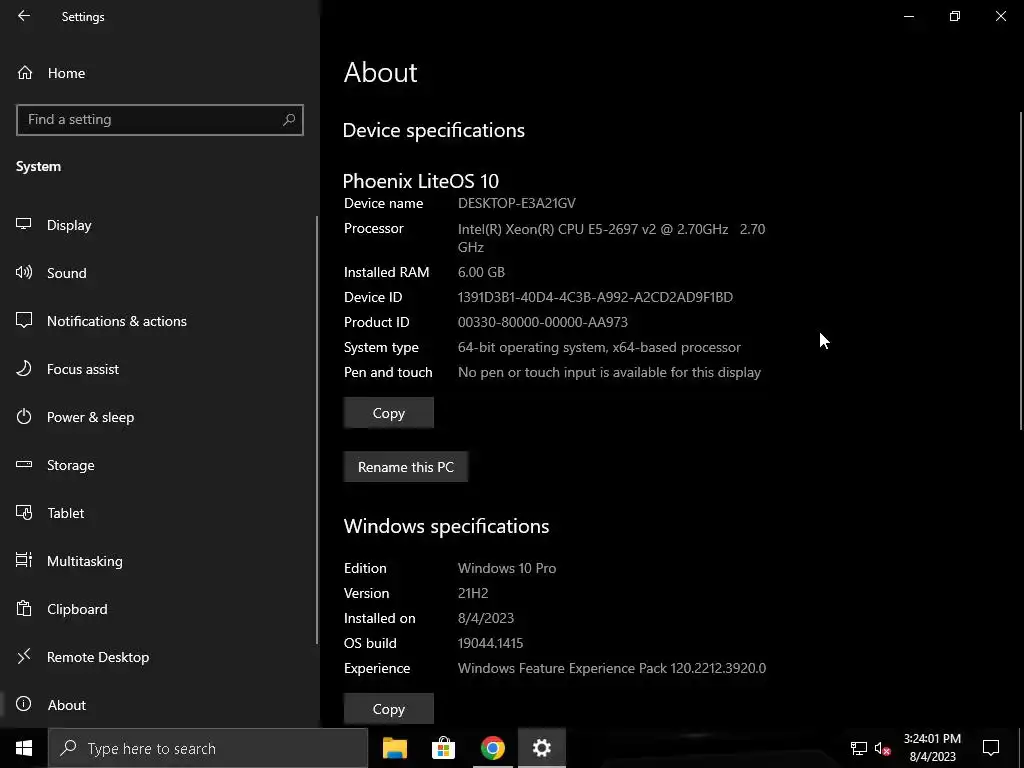The image size is (1024, 768).
Task: Click the Settings gear taskbar icon
Action: click(x=541, y=748)
